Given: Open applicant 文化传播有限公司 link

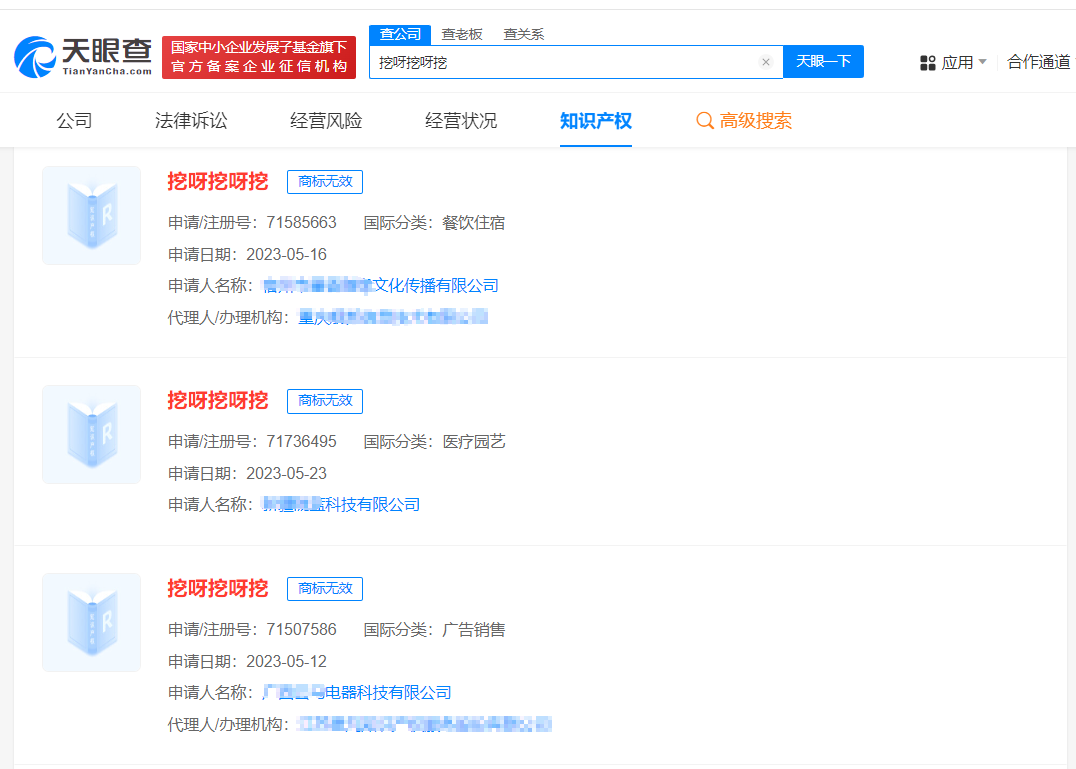Looking at the screenshot, I should point(381,285).
